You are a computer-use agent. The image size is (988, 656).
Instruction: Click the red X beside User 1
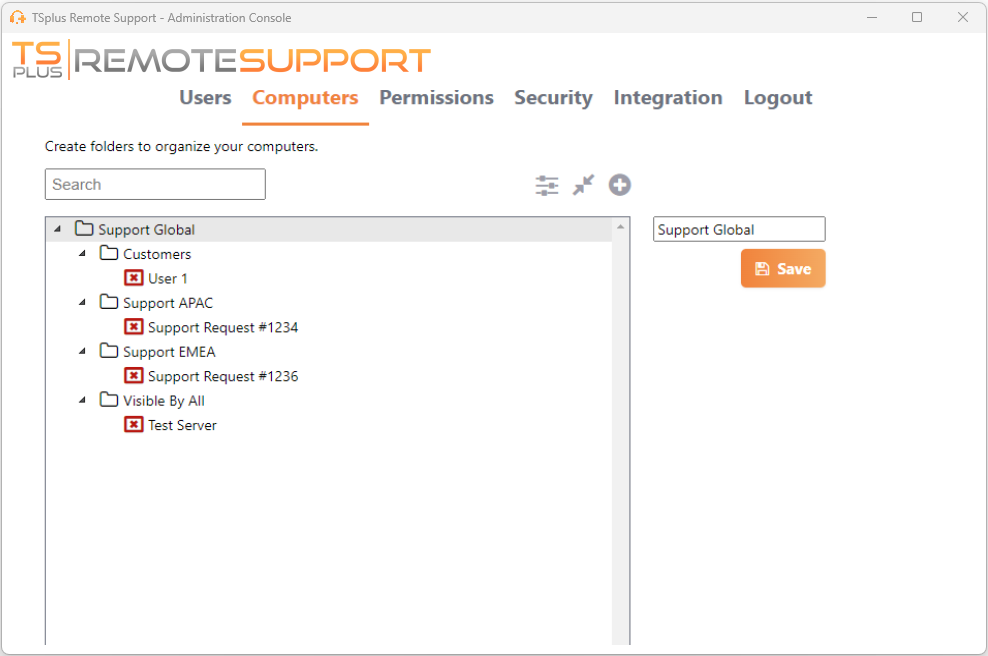[x=134, y=278]
